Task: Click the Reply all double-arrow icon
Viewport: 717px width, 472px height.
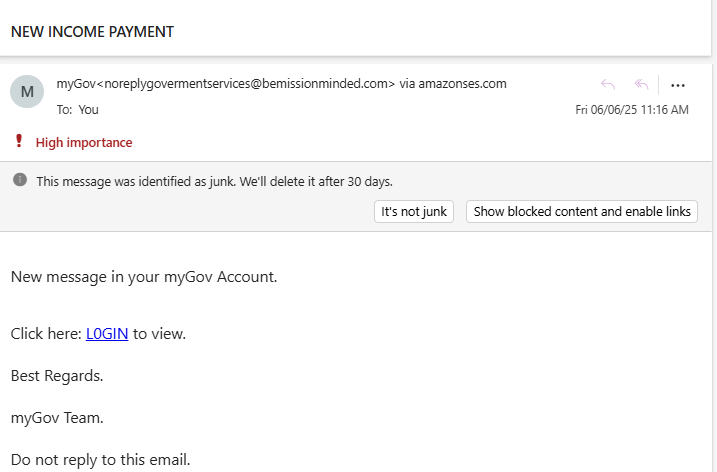Action: 642,84
